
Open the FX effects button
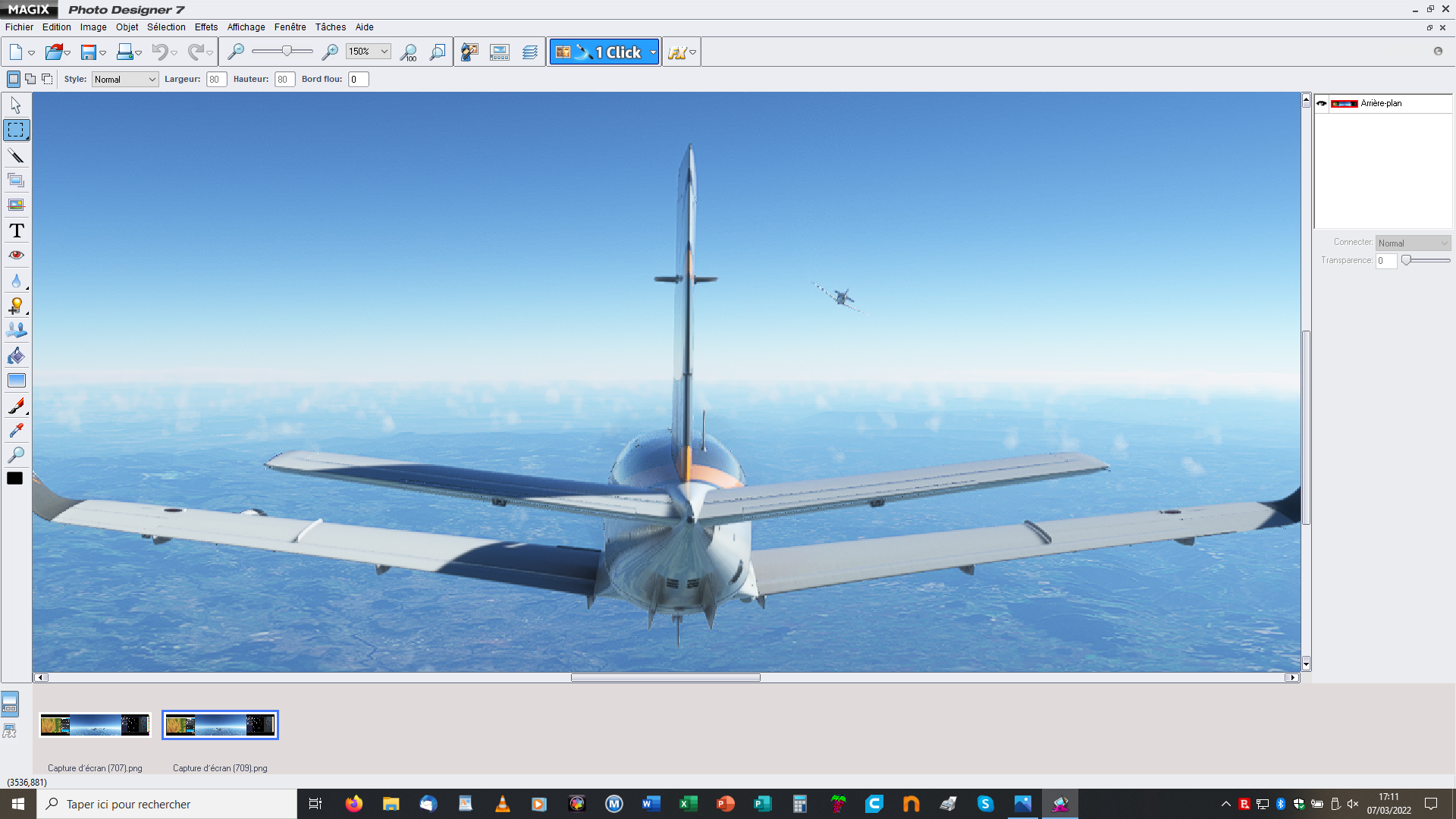coord(676,52)
